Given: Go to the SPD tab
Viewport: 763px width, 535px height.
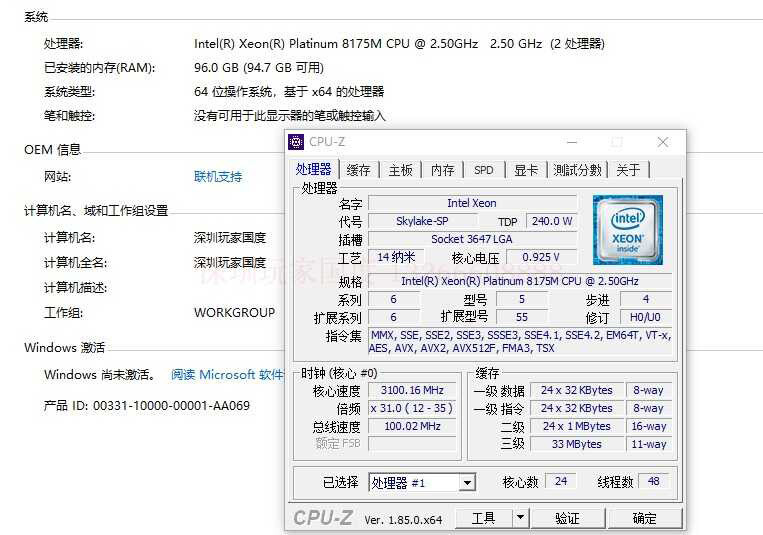Looking at the screenshot, I should (484, 170).
